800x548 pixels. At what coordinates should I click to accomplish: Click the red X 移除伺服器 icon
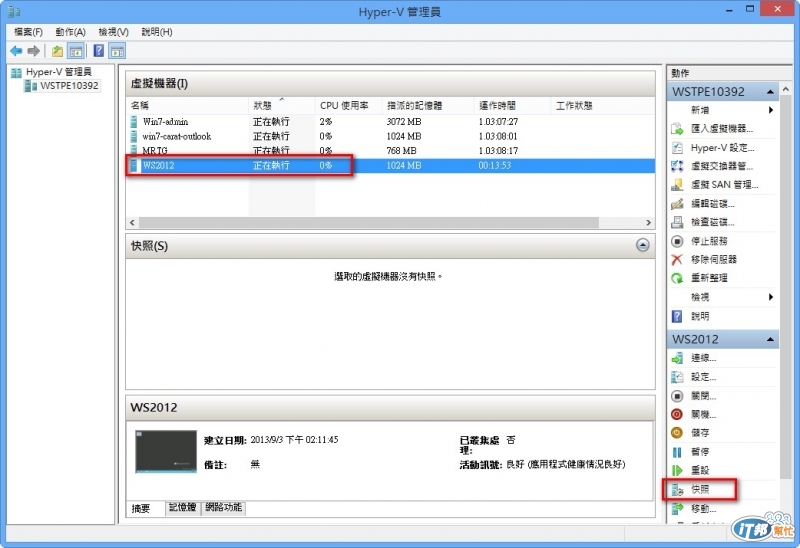click(x=677, y=260)
